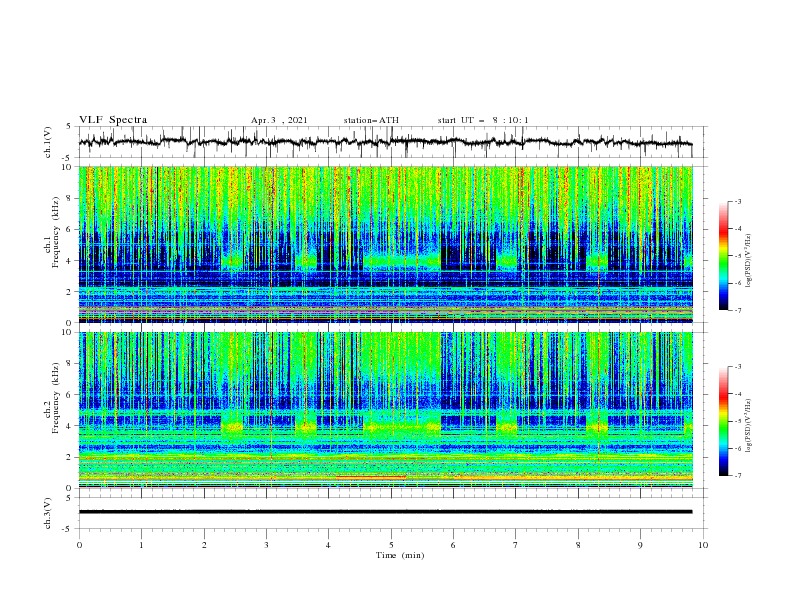Click the "8" tick on the Time axis
This screenshot has height=612, width=792.
(578, 545)
